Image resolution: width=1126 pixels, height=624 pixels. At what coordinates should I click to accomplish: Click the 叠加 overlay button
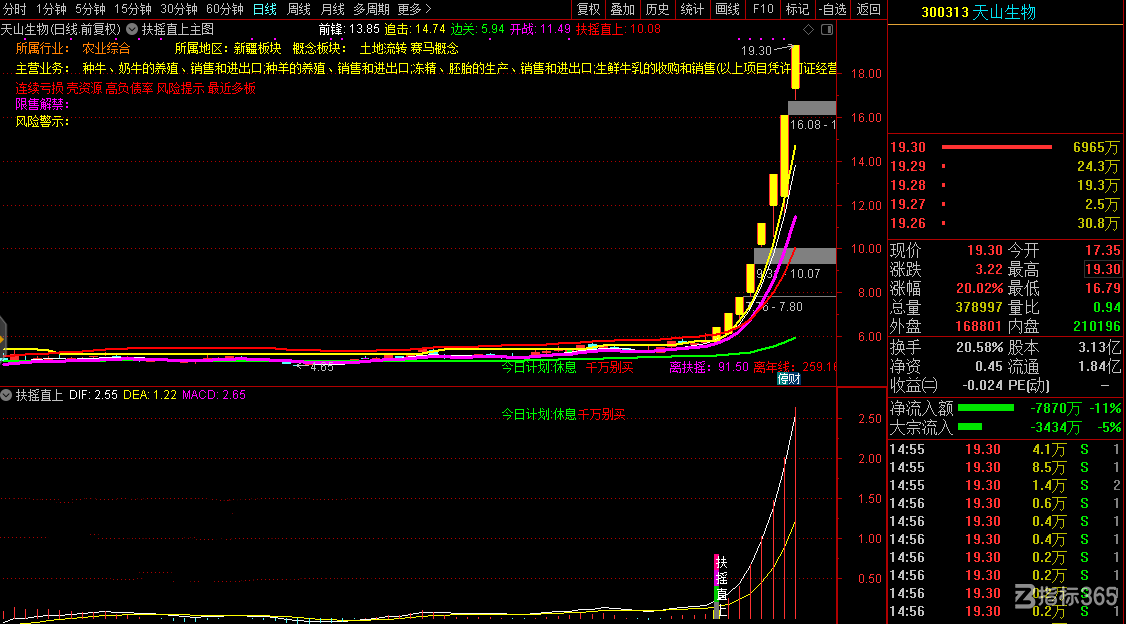tap(623, 9)
